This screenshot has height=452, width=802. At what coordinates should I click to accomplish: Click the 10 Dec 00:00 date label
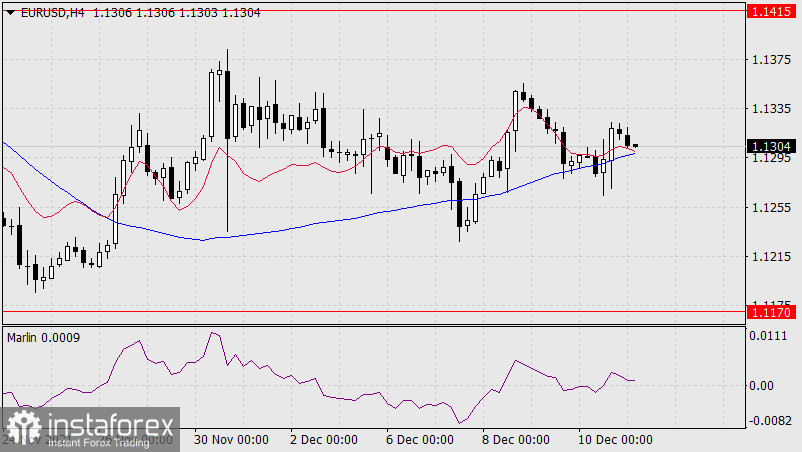(x=617, y=439)
